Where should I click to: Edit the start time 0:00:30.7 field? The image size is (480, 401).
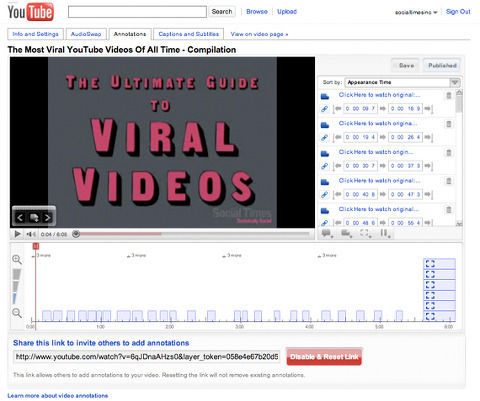pyautogui.click(x=360, y=166)
